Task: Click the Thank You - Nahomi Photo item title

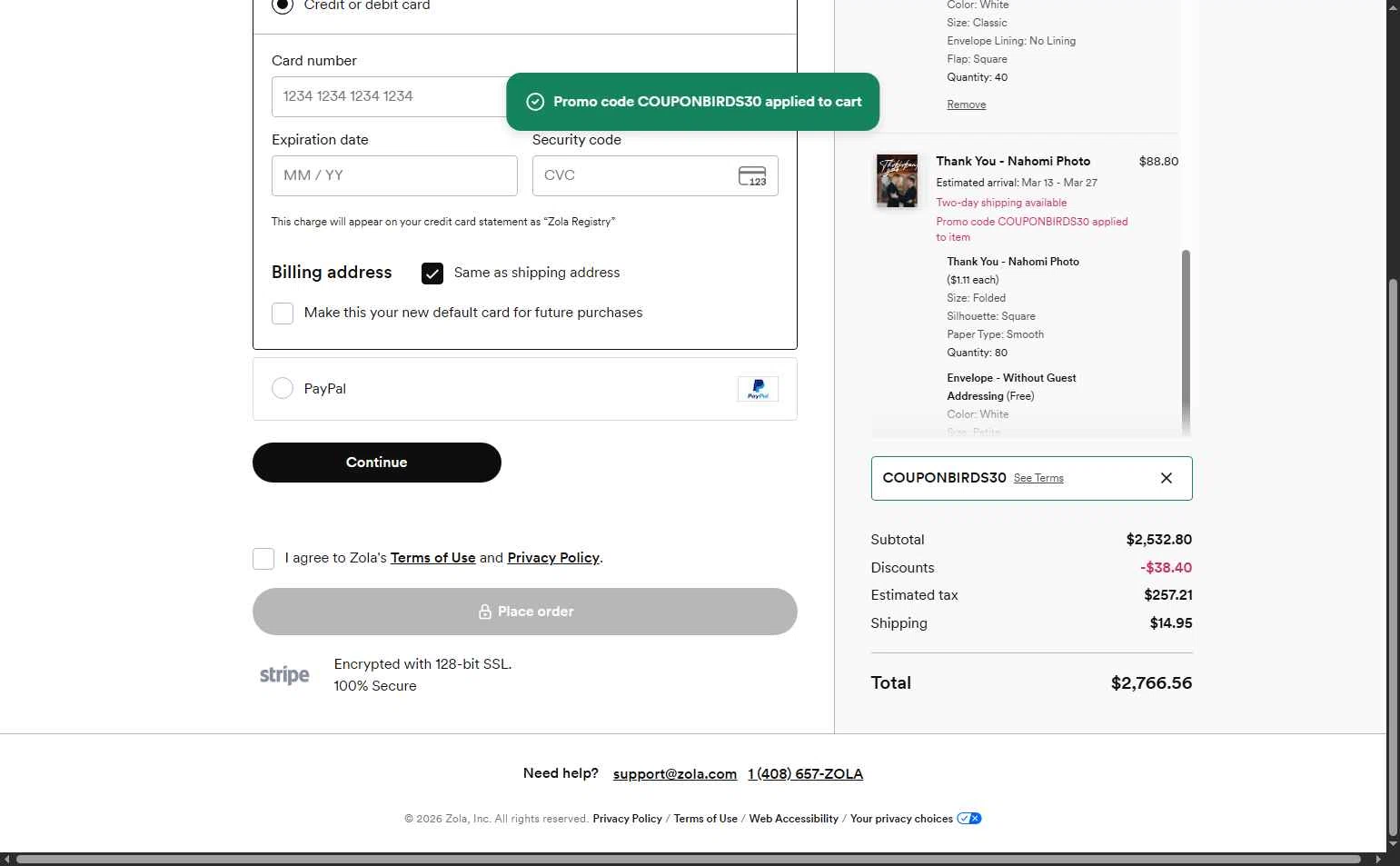Action: tap(1013, 161)
